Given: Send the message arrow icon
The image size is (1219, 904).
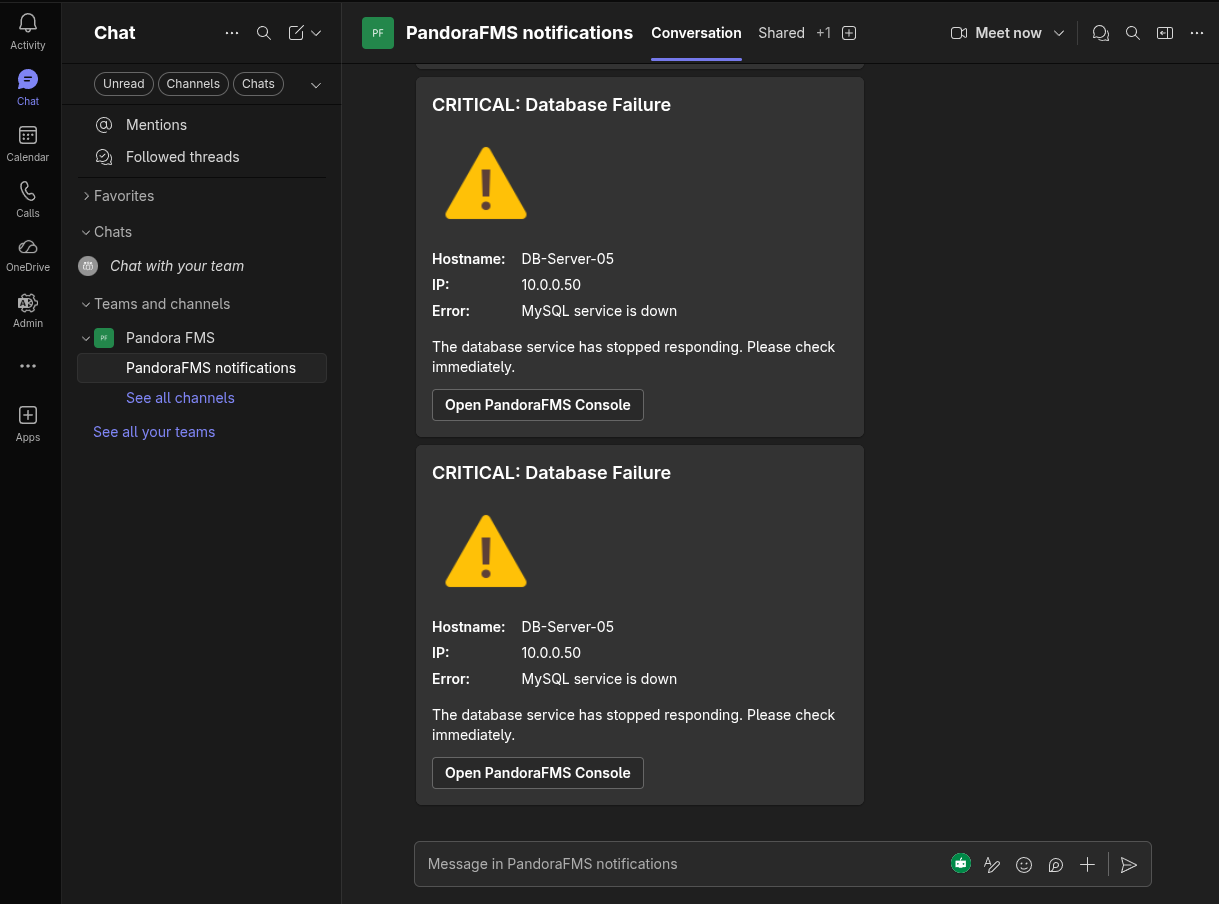Looking at the screenshot, I should [x=1129, y=865].
